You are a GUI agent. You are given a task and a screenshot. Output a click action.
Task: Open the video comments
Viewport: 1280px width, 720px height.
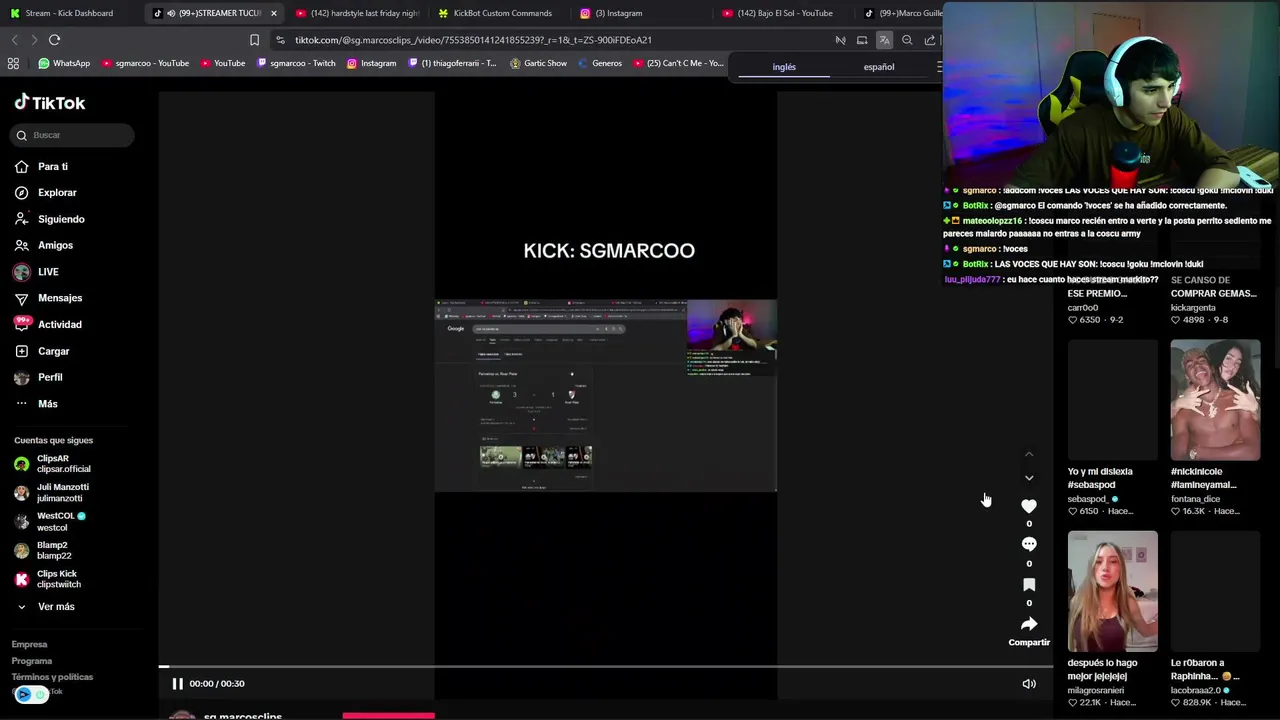(x=1029, y=545)
